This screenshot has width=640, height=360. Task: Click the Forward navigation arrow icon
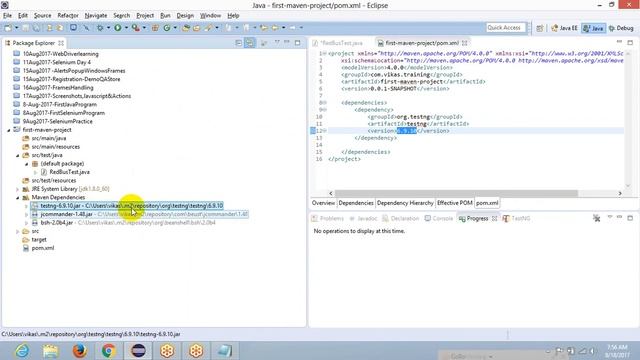pos(293,28)
